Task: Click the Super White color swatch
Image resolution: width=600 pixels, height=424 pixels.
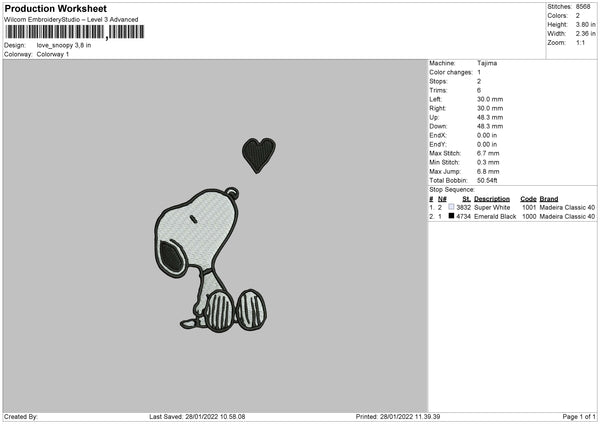Action: click(x=451, y=207)
